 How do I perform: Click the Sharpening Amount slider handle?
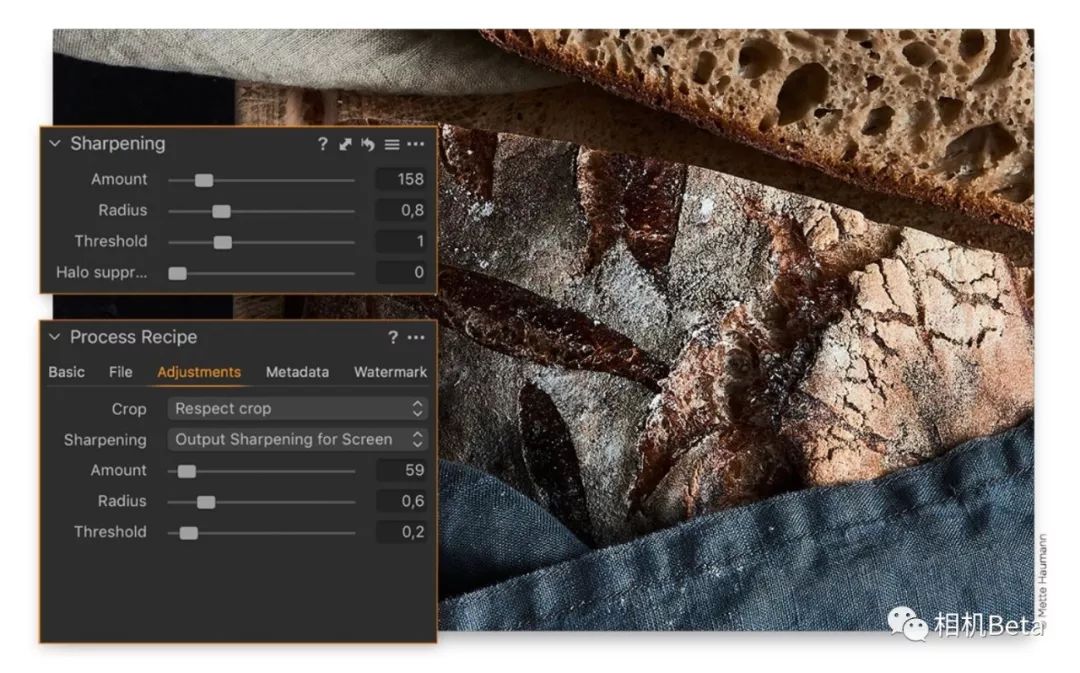pos(204,180)
